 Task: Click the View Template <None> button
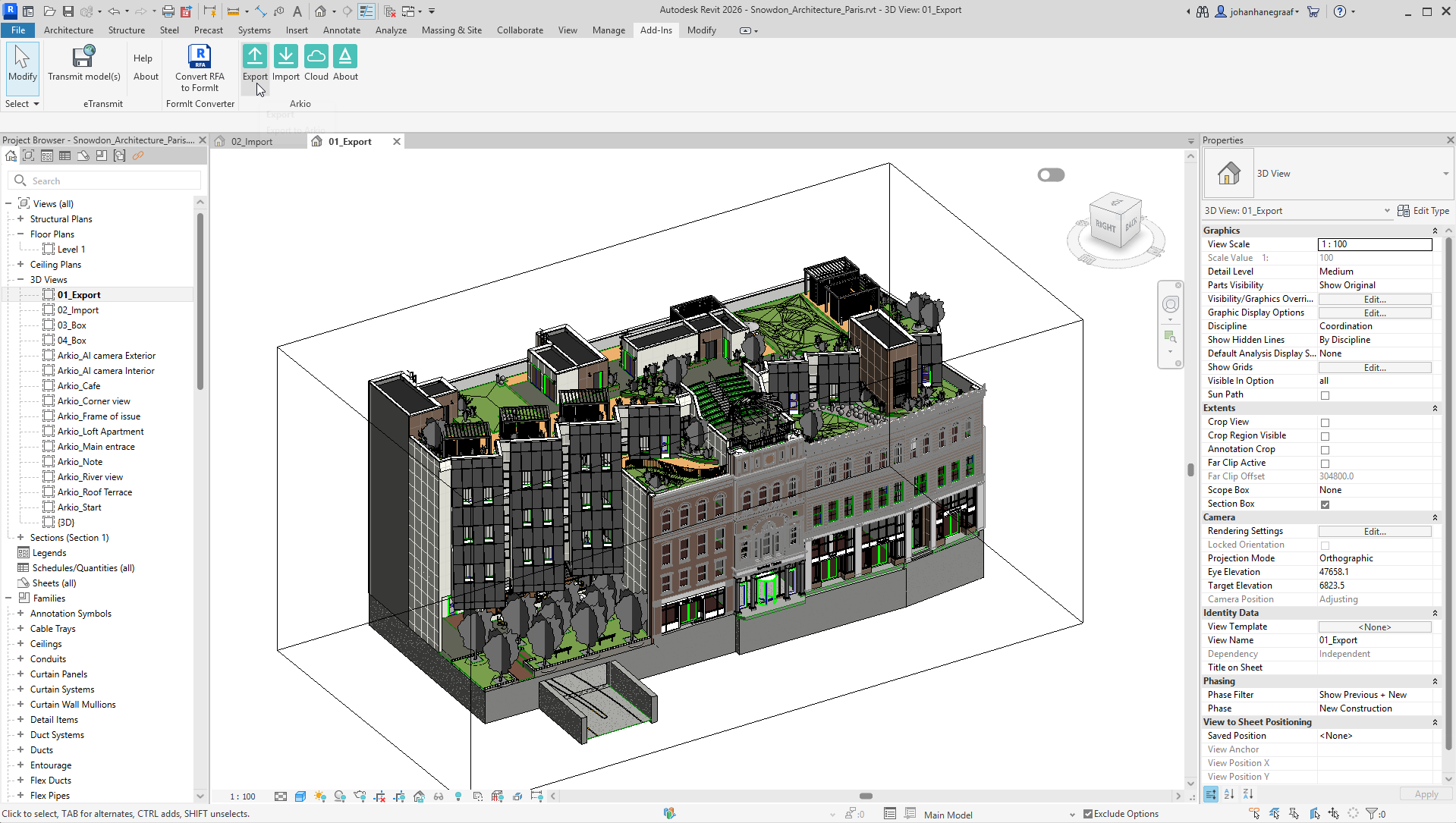pos(1375,627)
